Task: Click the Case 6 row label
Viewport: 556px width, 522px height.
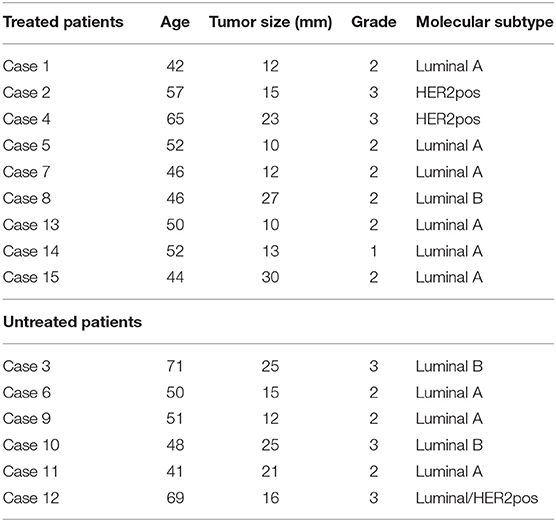Action: 27,393
